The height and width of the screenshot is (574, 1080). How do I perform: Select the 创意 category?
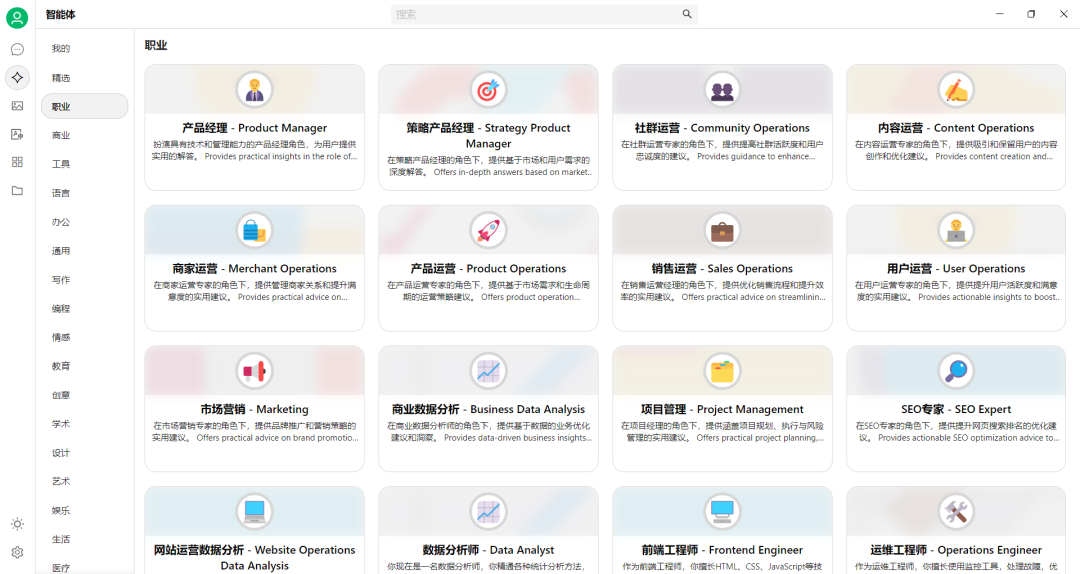coord(84,395)
